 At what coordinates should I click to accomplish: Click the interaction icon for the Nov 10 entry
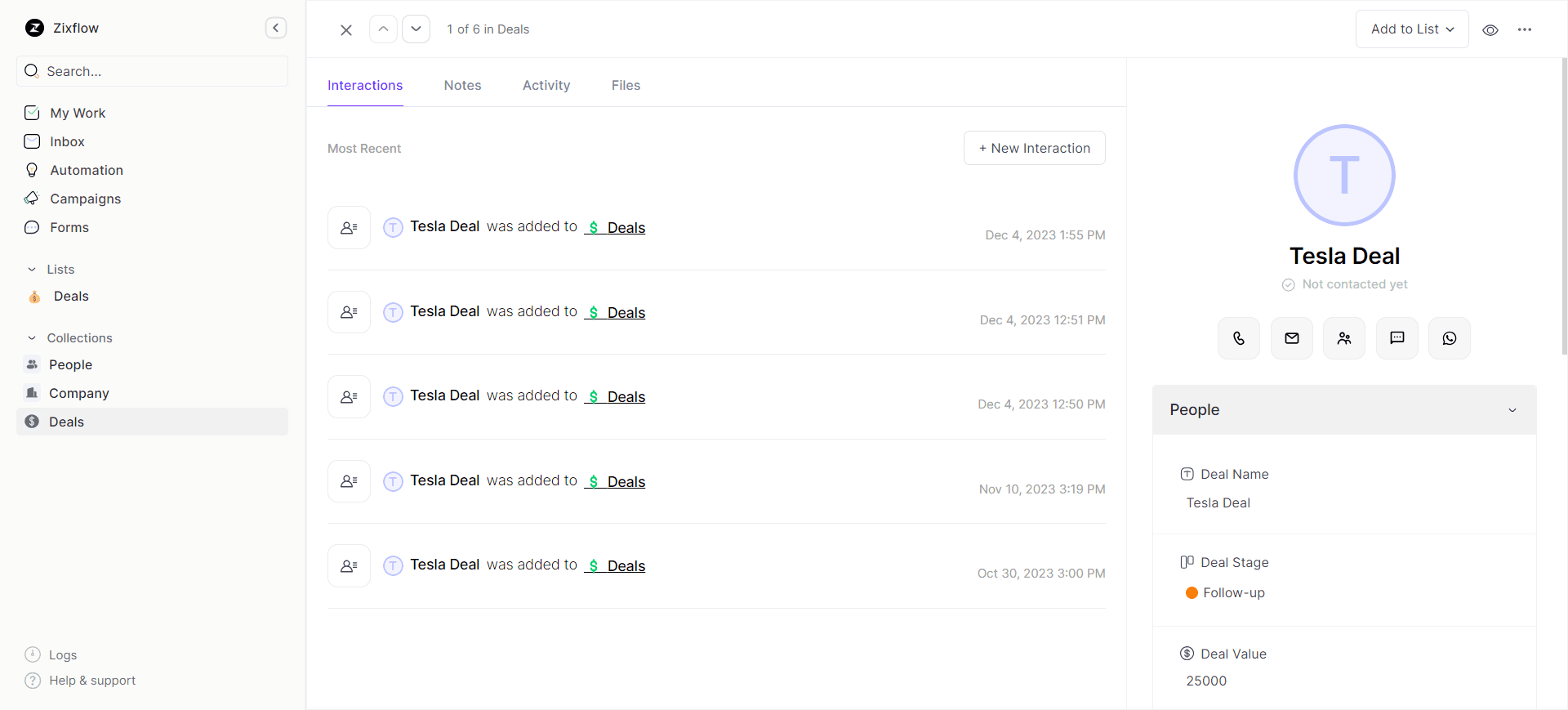[x=349, y=481]
